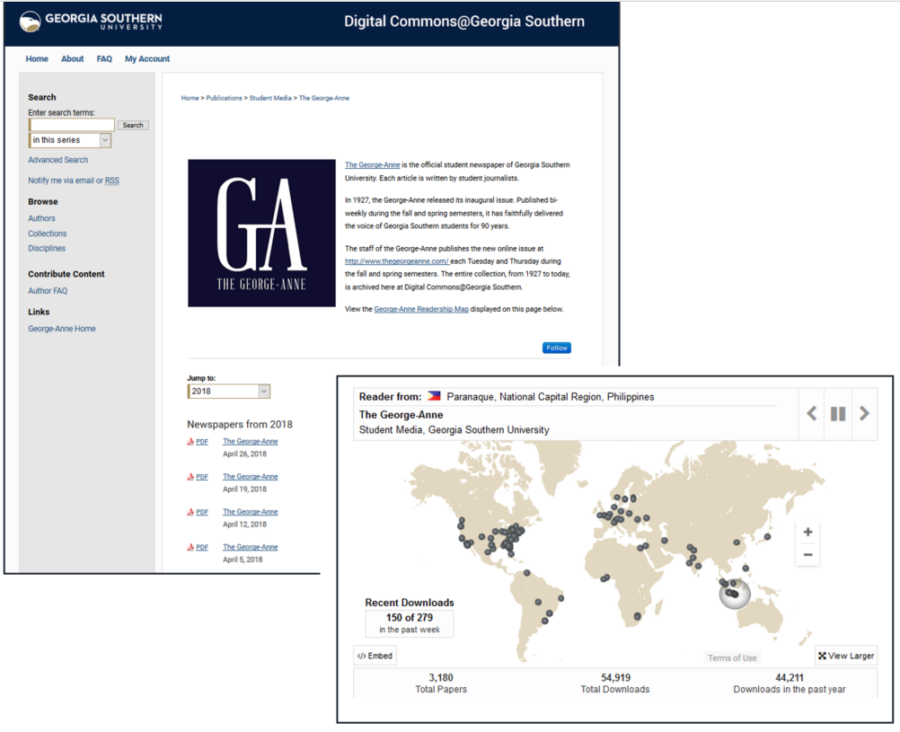Browse by Authors link
Viewport: 900px width, 732px height.
(41, 218)
